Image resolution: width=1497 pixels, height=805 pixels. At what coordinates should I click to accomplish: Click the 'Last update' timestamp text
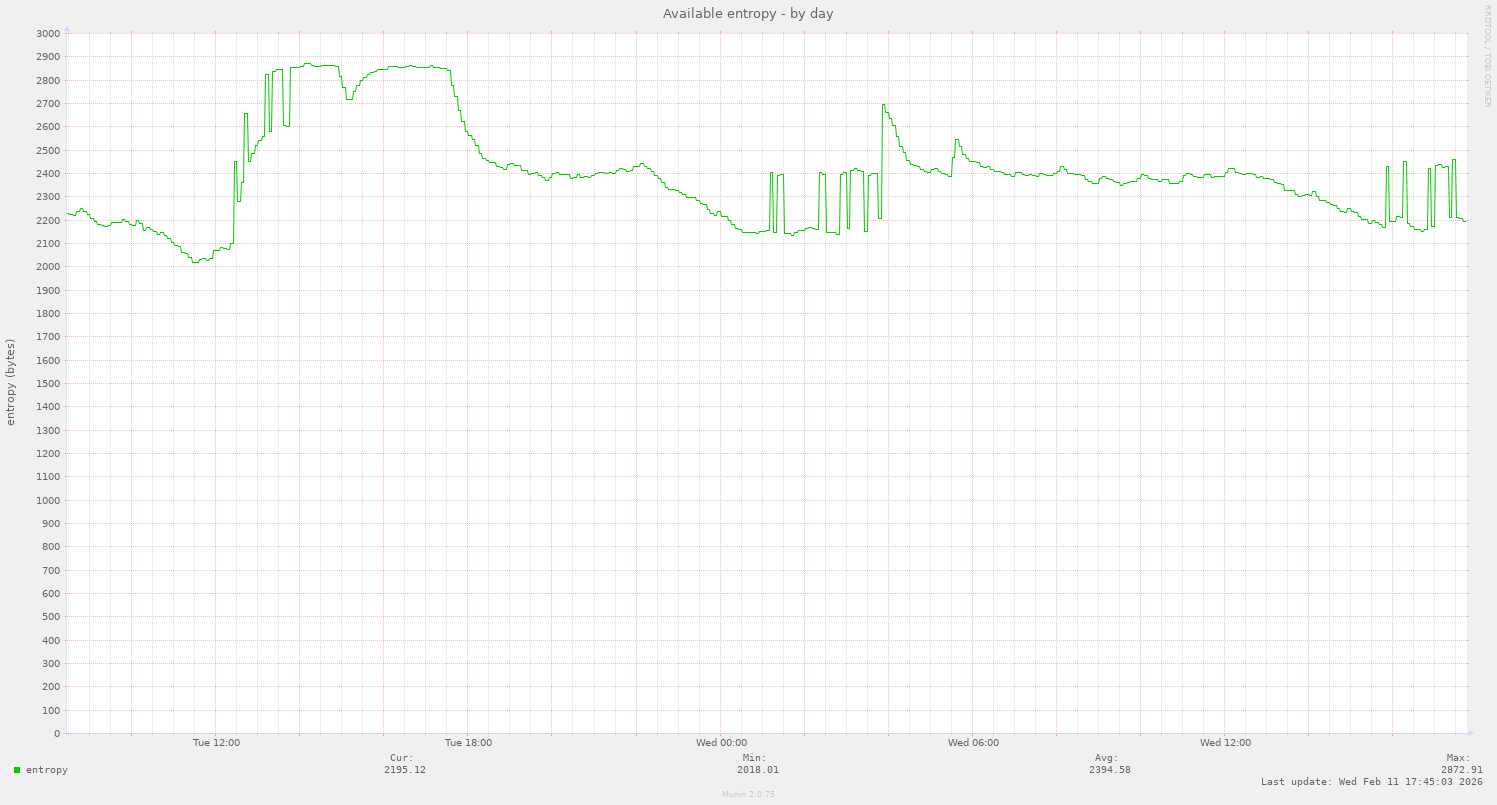[1371, 782]
